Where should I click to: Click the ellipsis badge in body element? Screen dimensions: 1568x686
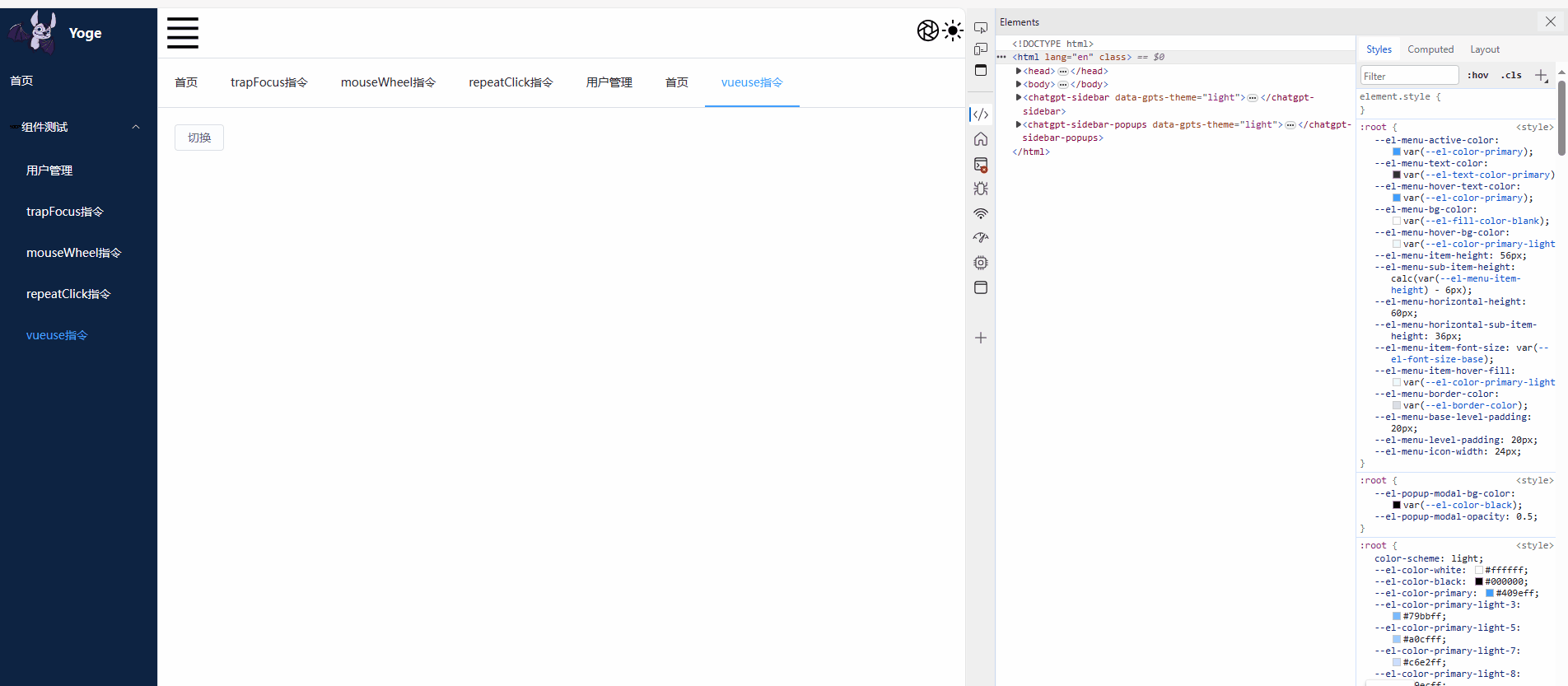click(1063, 85)
